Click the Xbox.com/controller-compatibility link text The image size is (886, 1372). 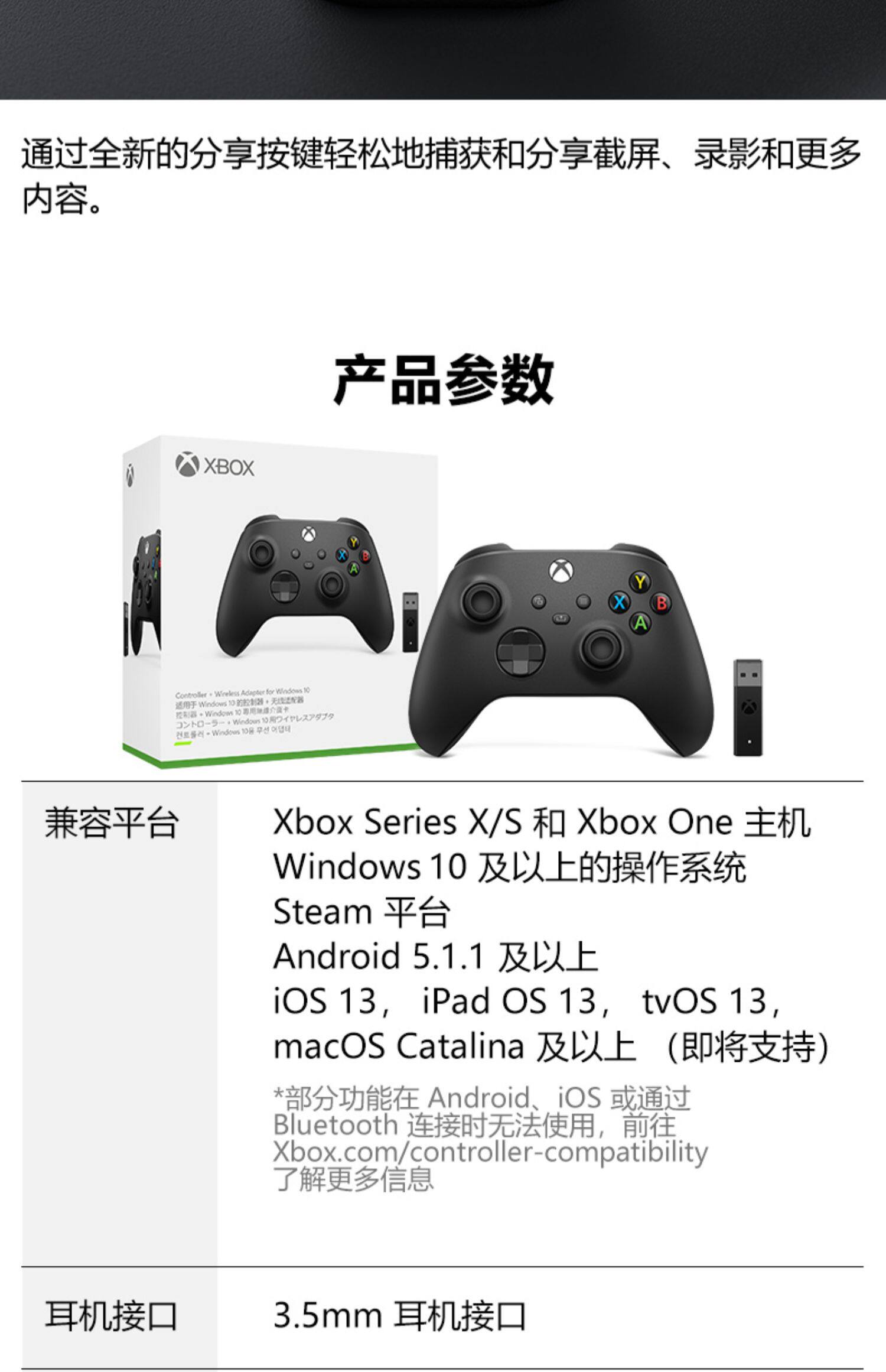pyautogui.click(x=490, y=1151)
